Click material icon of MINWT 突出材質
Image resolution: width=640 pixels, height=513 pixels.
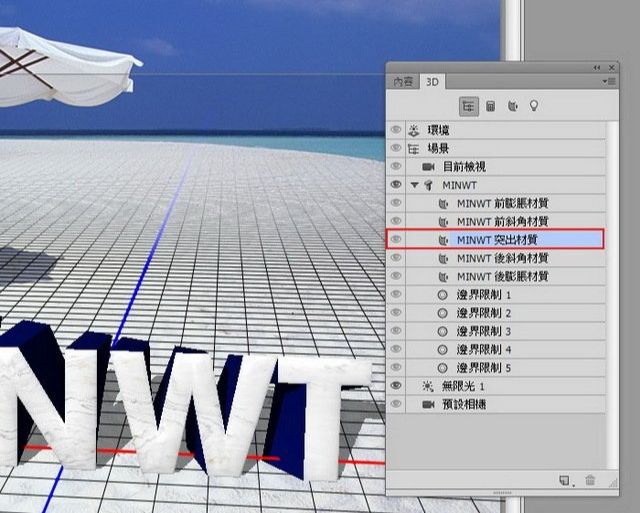click(x=443, y=240)
